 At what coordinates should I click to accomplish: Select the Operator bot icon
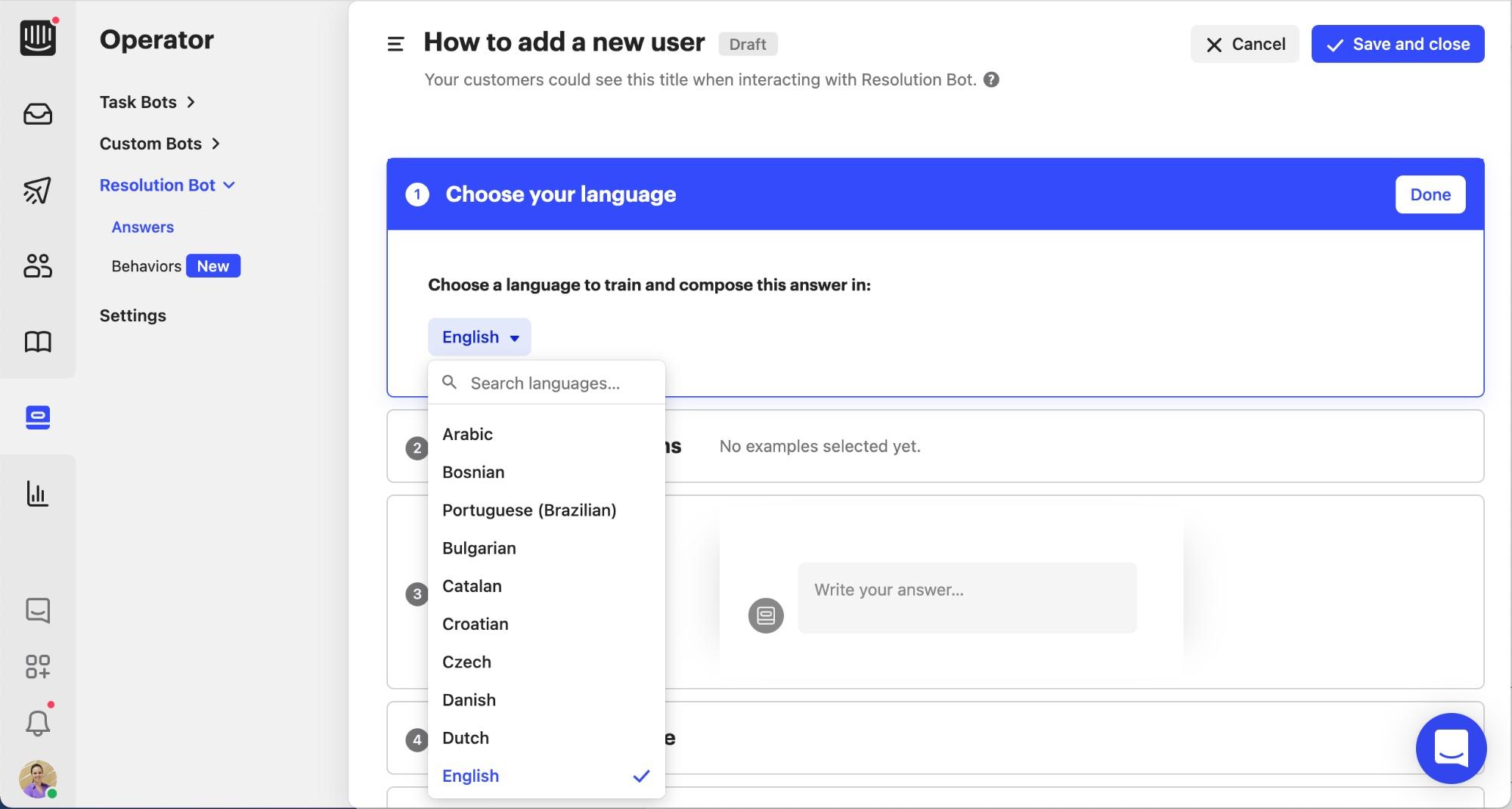(x=38, y=417)
